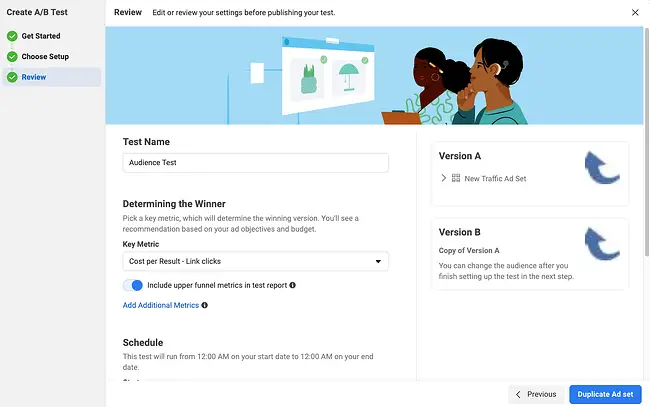650x407 pixels.
Task: Open the Key Metric dropdown
Action: 255,261
